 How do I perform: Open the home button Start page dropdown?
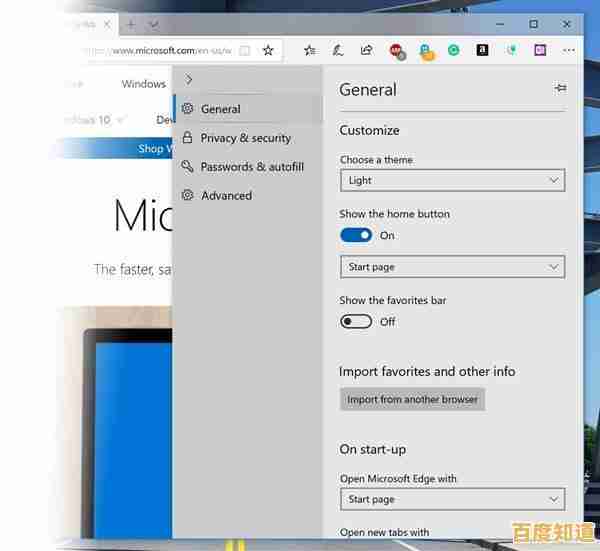tap(452, 267)
